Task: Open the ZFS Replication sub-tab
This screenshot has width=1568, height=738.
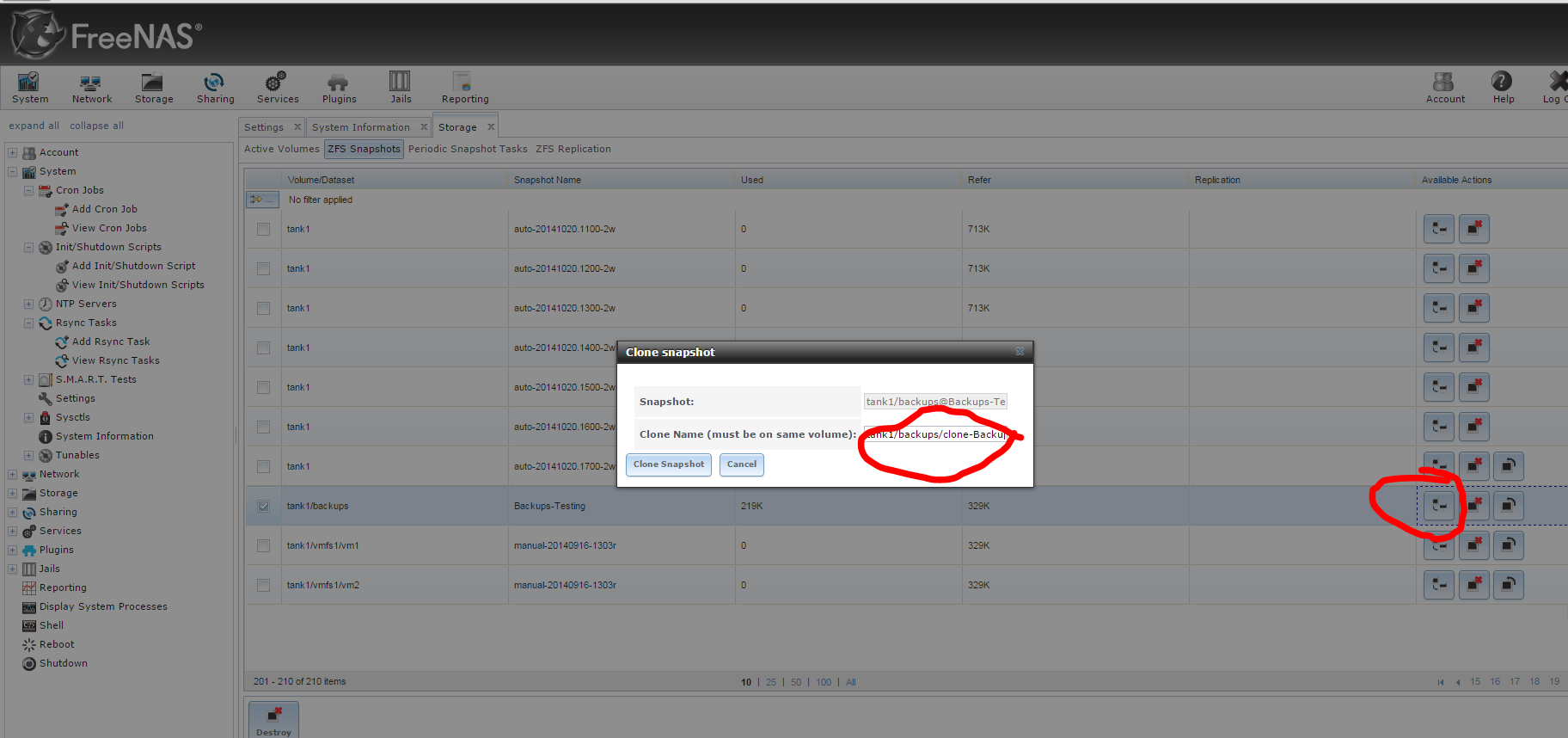Action: 573,149
